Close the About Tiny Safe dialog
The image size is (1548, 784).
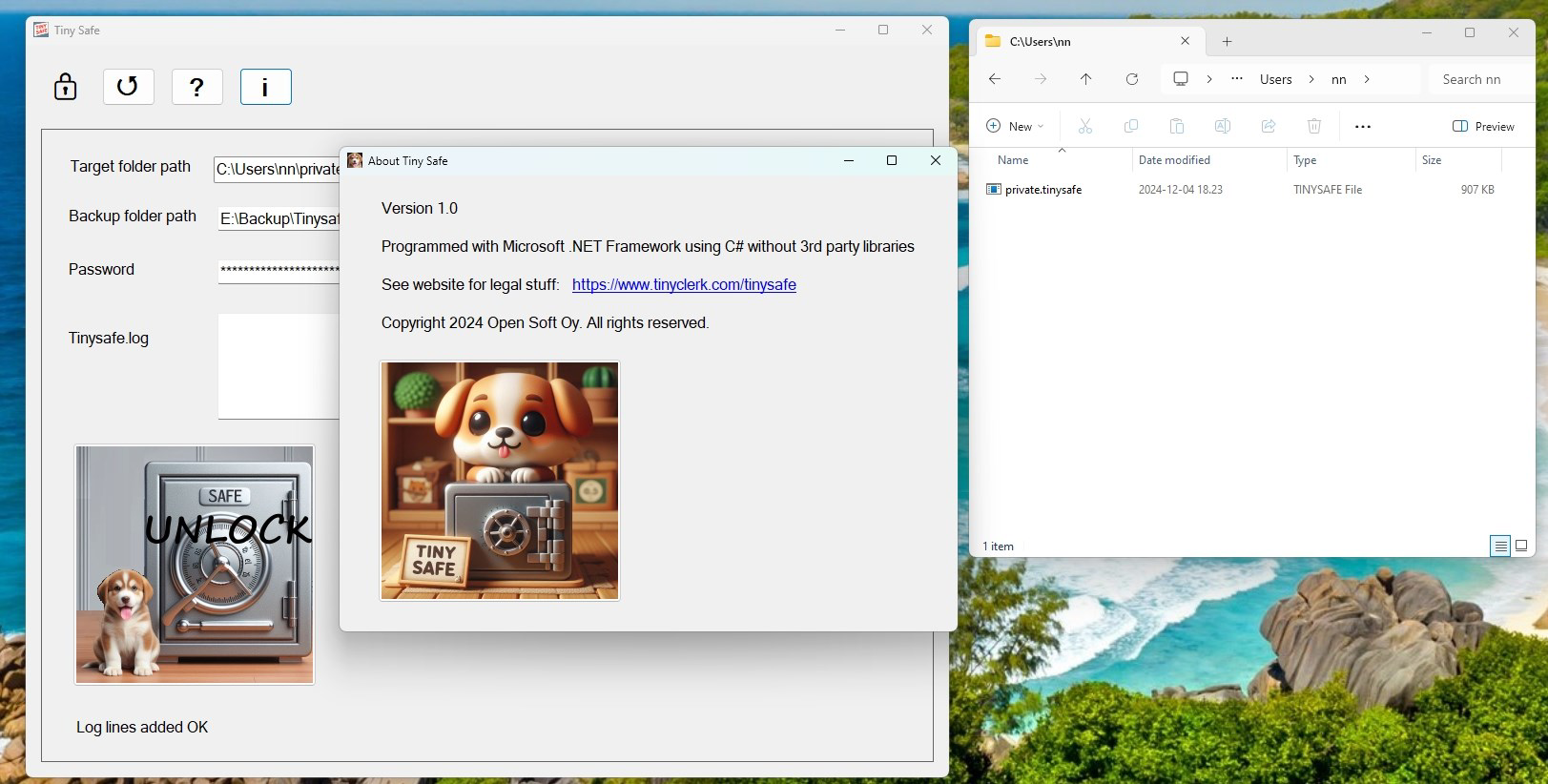936,160
